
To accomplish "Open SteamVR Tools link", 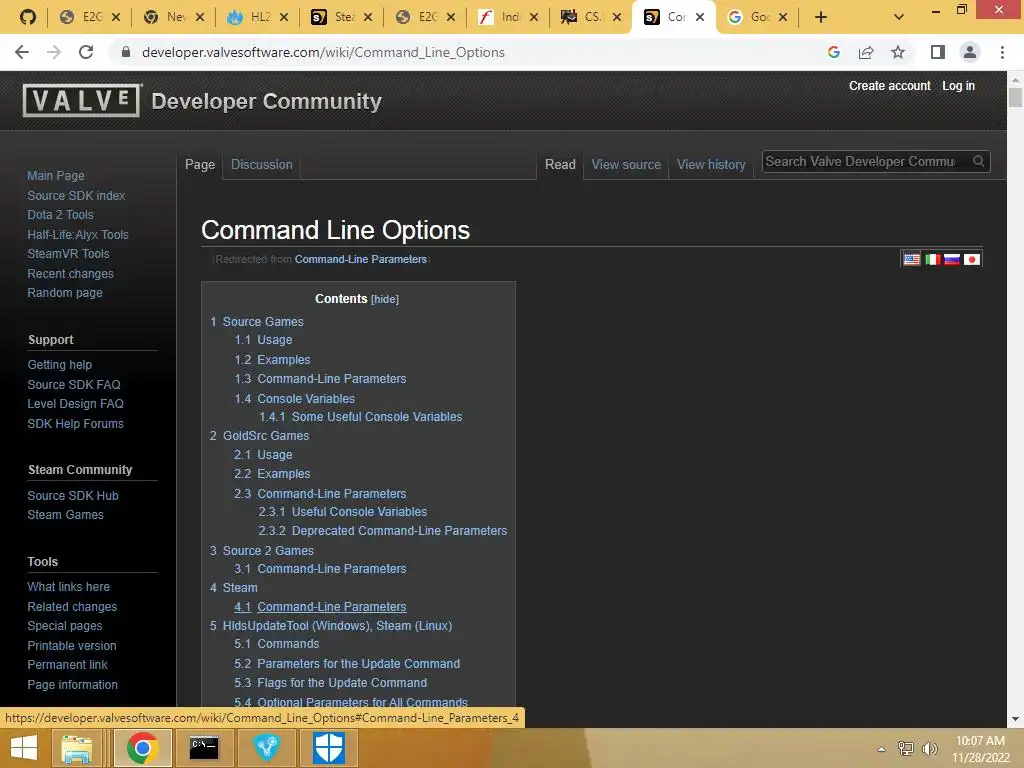I will click(x=68, y=253).
